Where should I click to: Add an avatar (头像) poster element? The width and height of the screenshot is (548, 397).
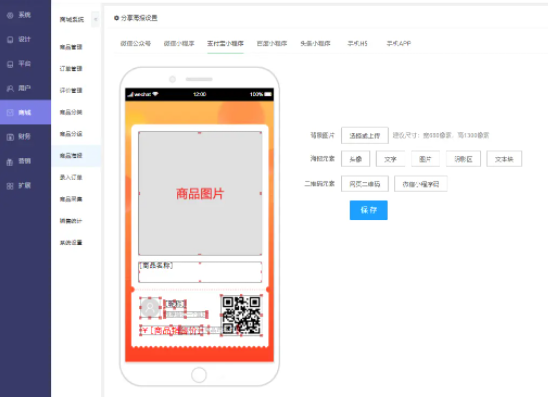pos(355,159)
